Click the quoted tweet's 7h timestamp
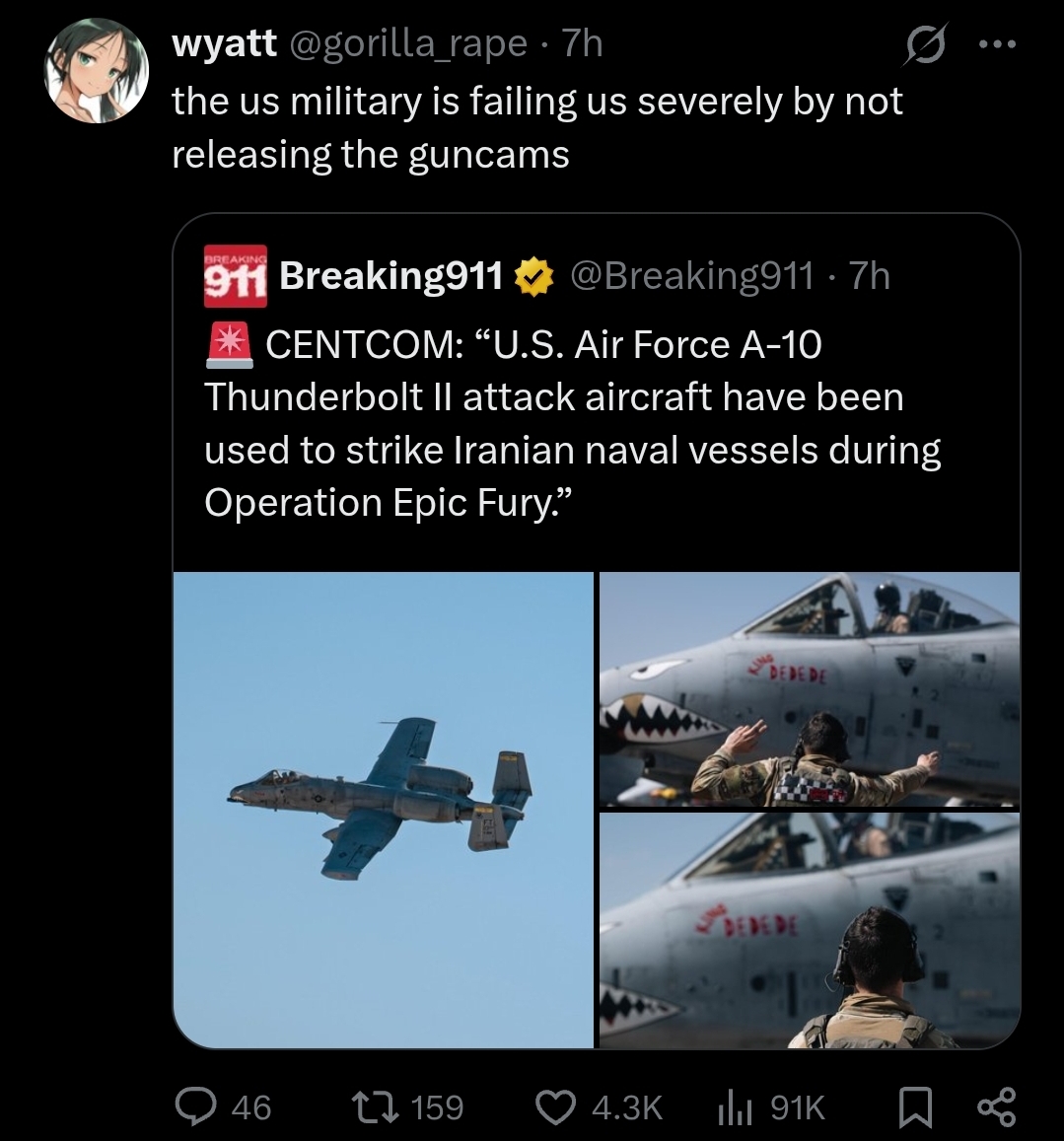Image resolution: width=1064 pixels, height=1141 pixels. tap(870, 277)
